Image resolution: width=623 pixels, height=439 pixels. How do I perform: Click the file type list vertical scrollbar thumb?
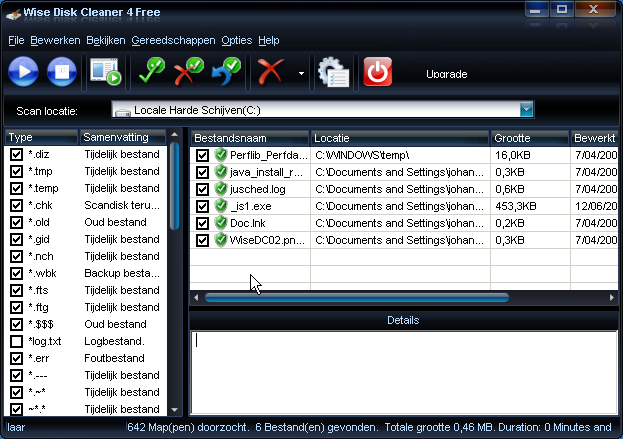pyautogui.click(x=174, y=186)
